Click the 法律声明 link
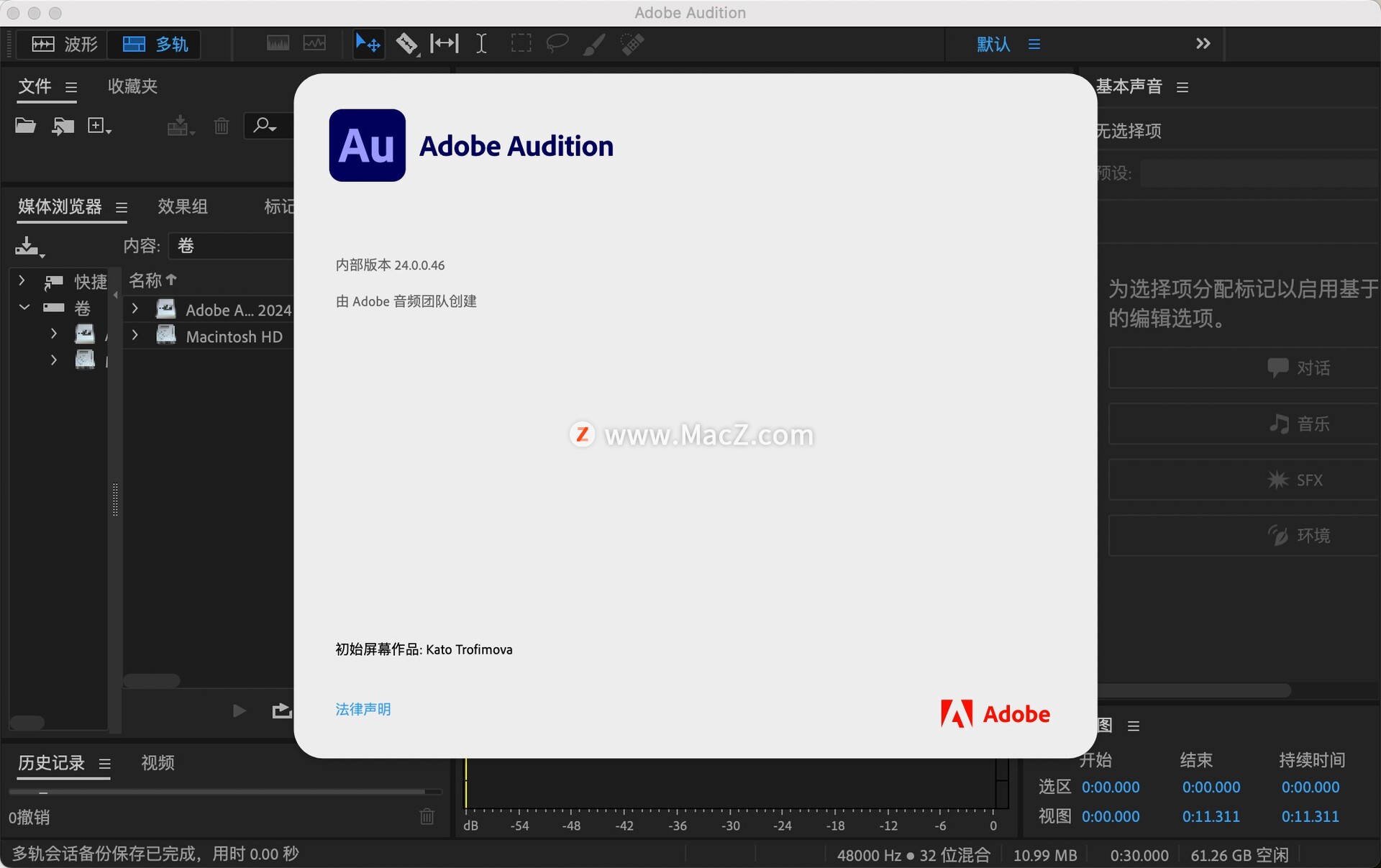Image resolution: width=1381 pixels, height=868 pixels. point(363,710)
